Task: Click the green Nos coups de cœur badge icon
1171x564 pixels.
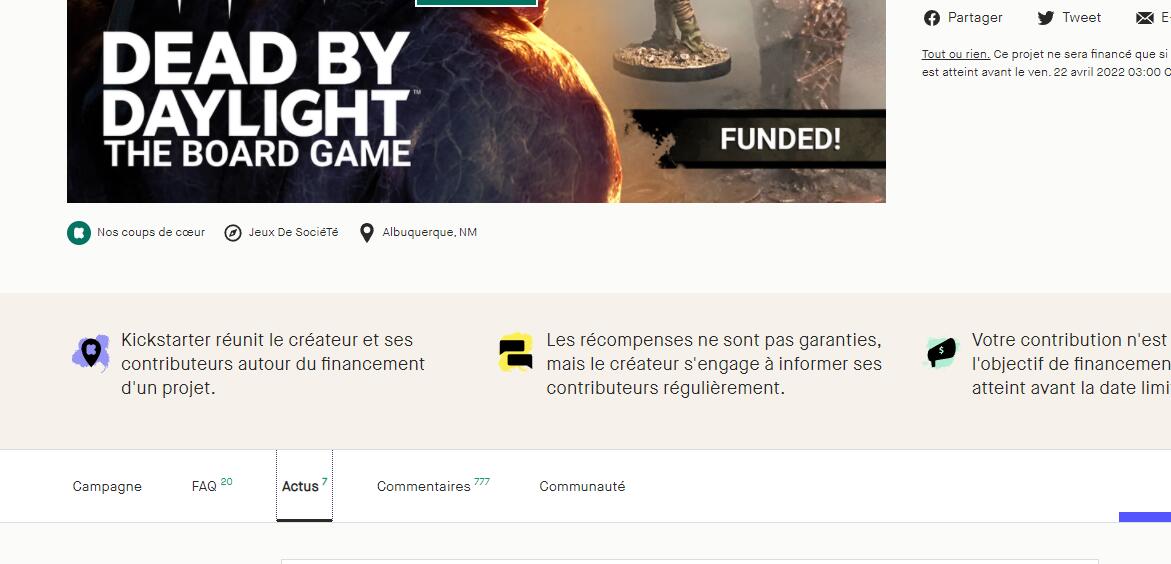Action: click(x=78, y=232)
